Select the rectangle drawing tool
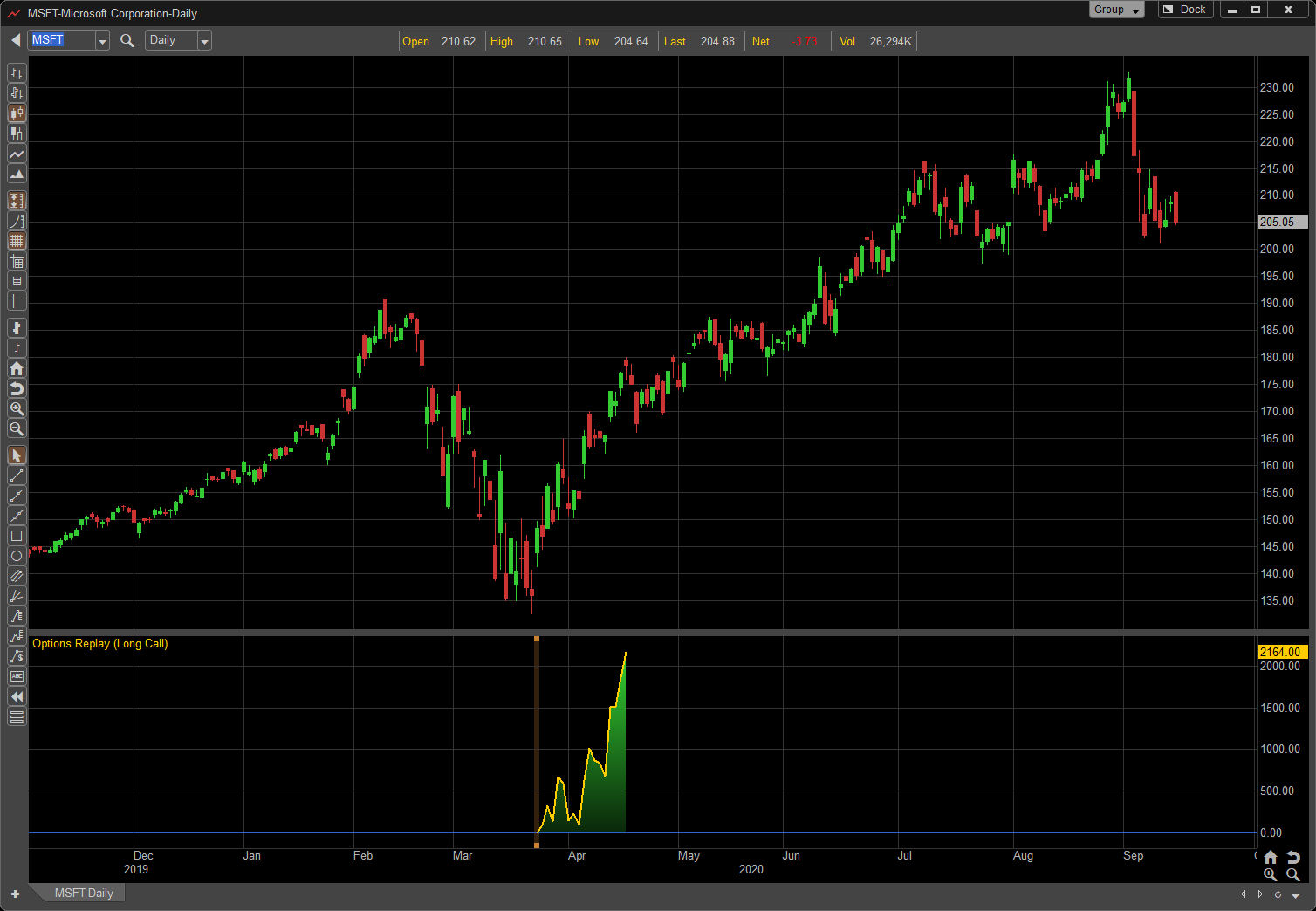This screenshot has width=1316, height=911. [17, 536]
